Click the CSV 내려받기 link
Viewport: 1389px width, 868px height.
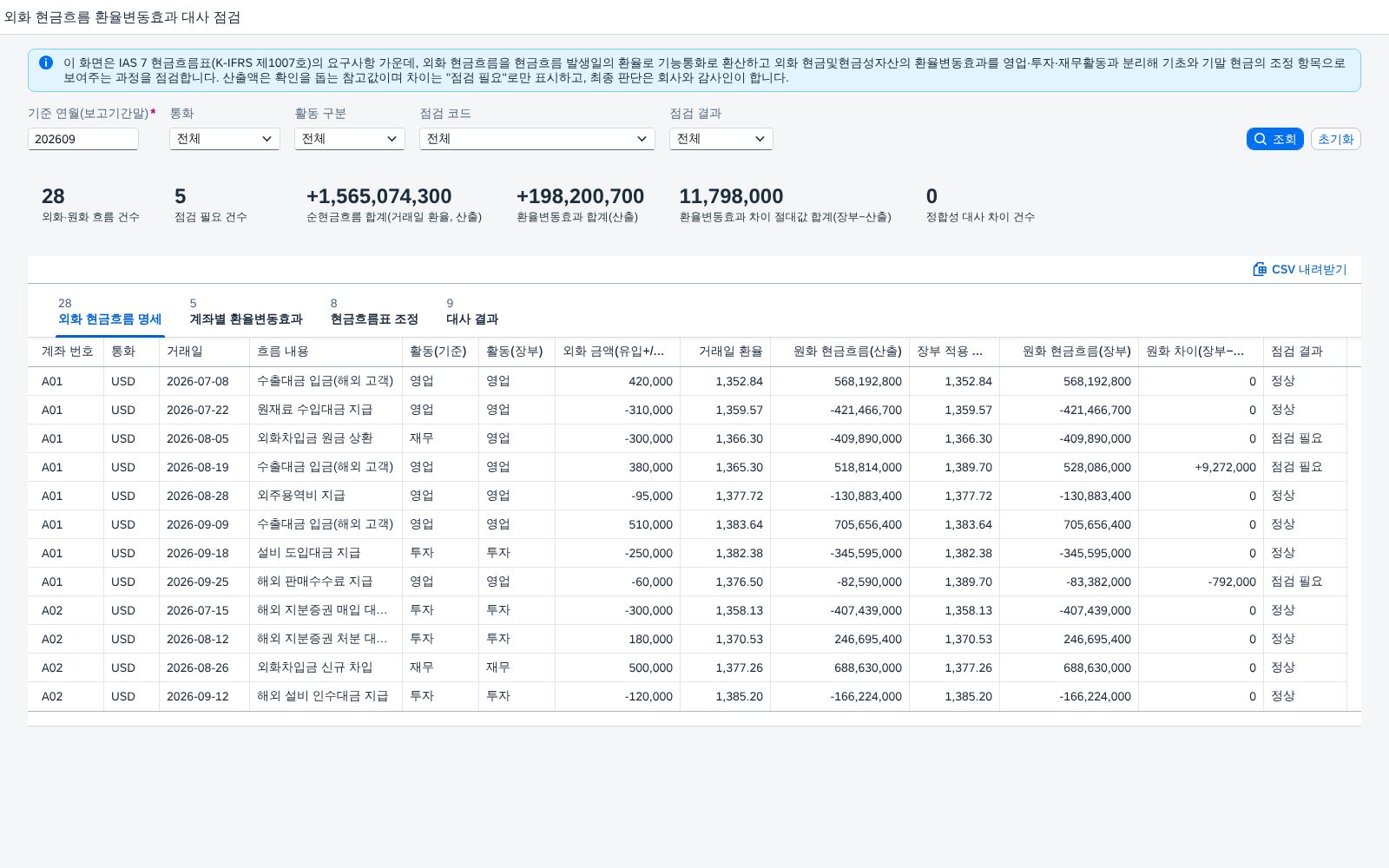coord(1300,269)
